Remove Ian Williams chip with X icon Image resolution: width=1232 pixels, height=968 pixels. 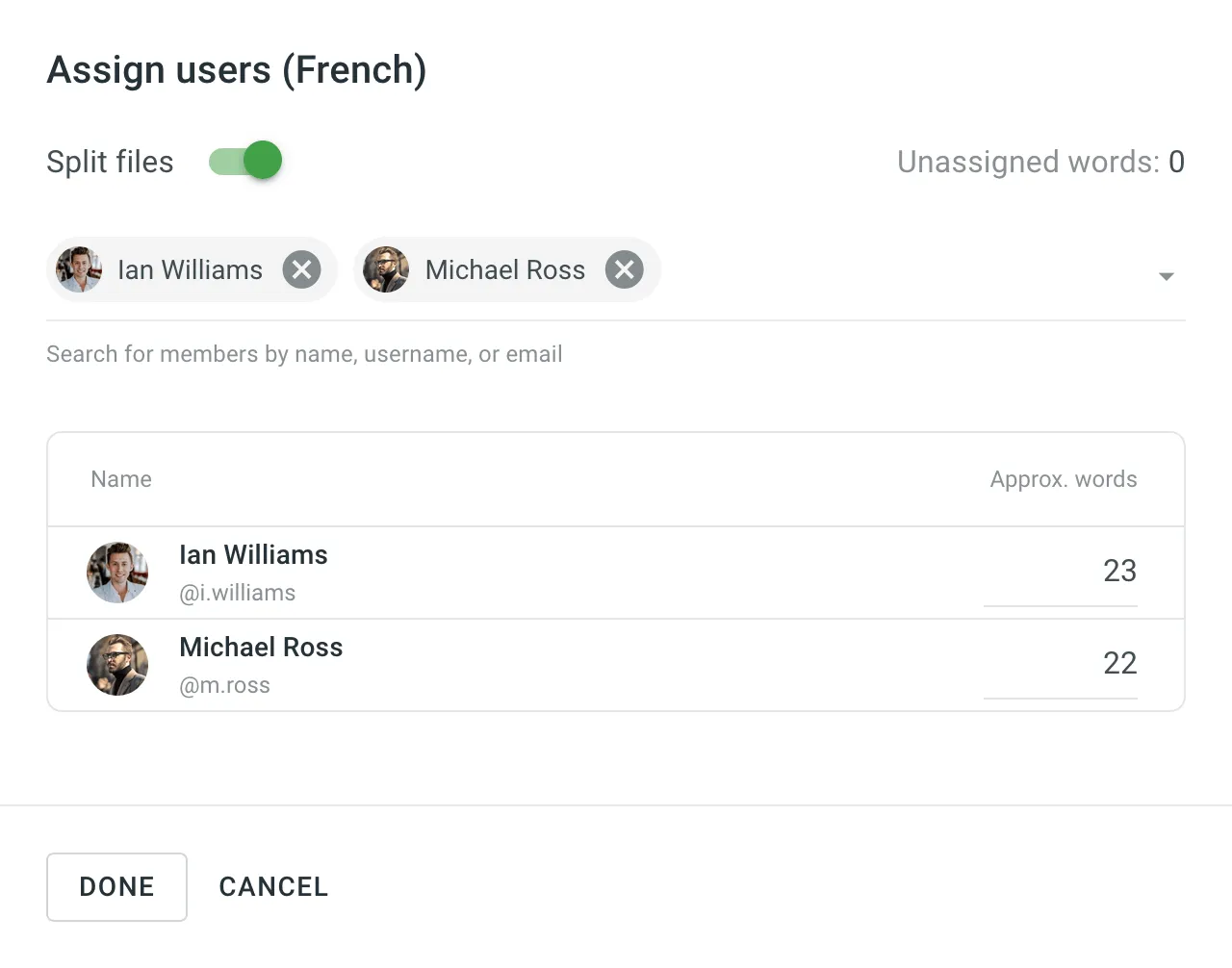[301, 269]
